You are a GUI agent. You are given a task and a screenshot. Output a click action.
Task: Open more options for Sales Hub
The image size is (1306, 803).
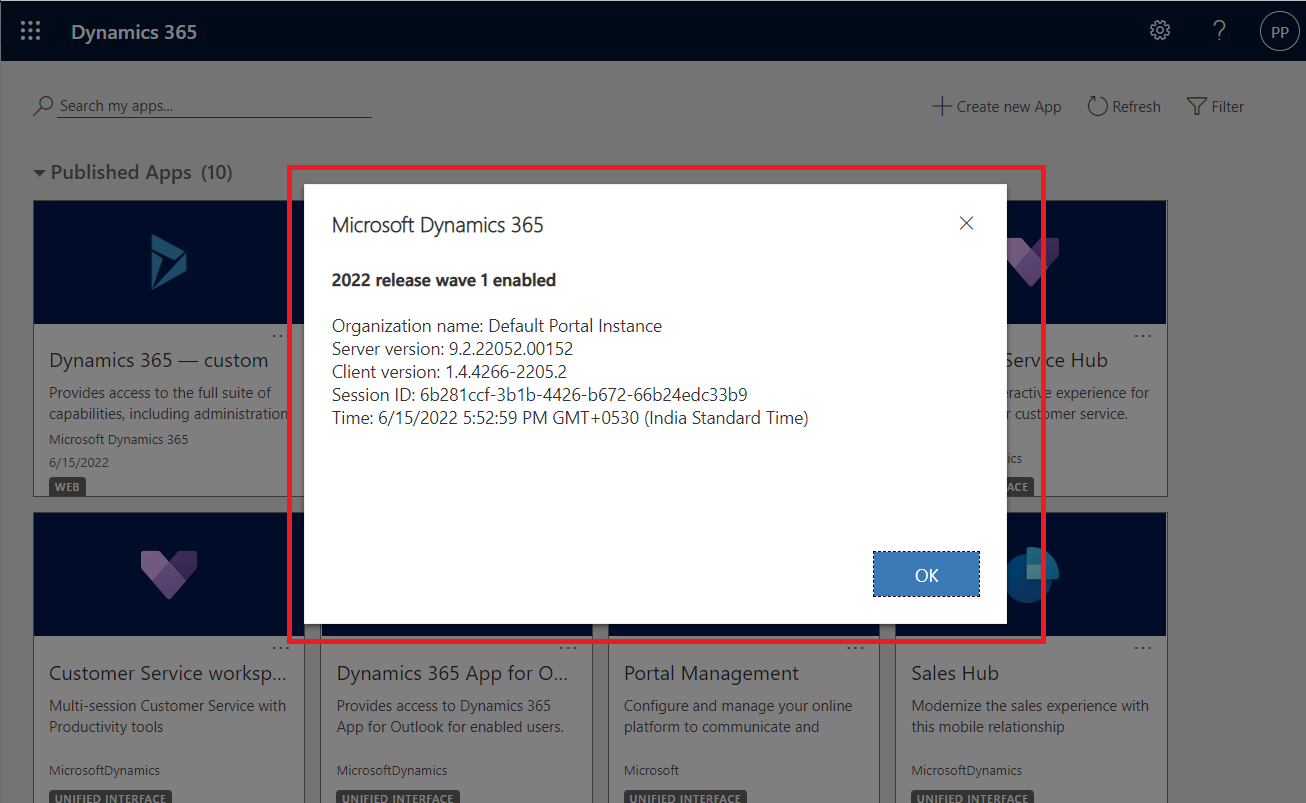coord(1142,648)
